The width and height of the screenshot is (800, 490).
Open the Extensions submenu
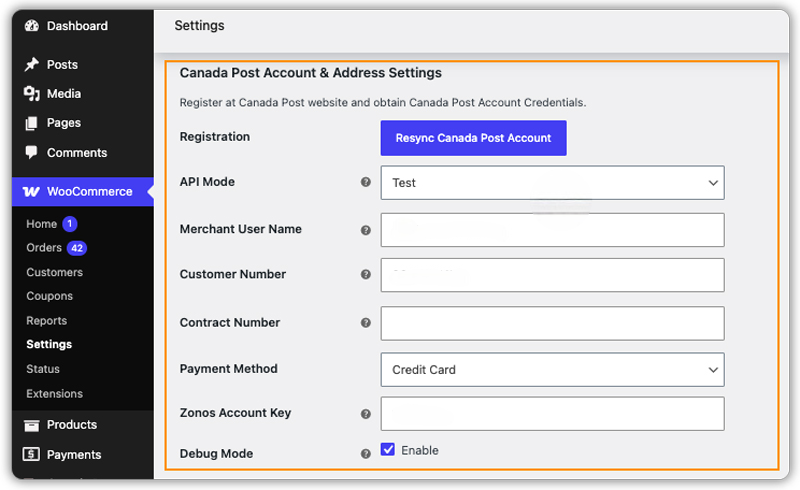[55, 394]
